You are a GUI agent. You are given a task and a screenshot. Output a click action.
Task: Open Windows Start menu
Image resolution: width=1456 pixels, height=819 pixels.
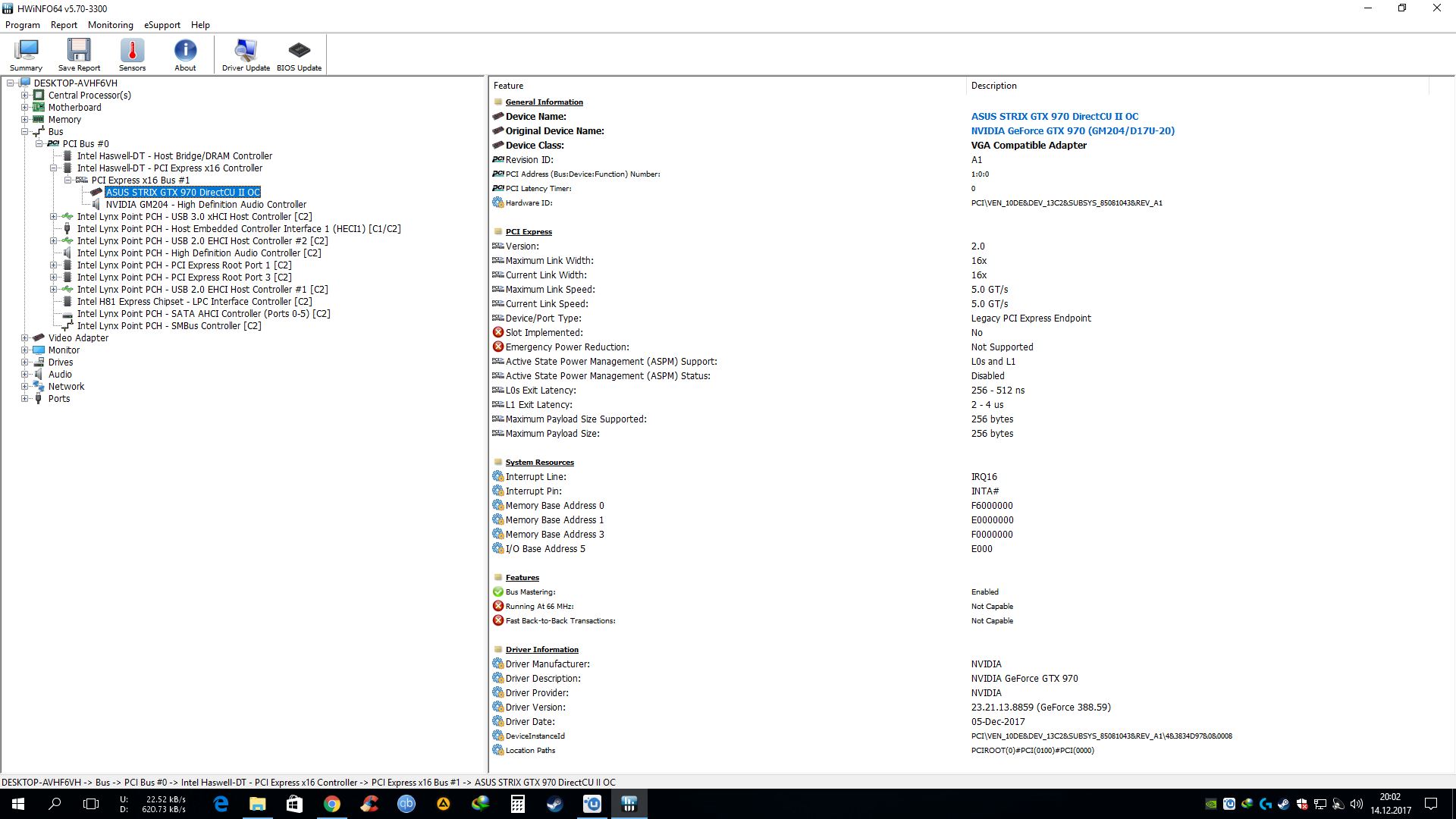click(x=18, y=804)
